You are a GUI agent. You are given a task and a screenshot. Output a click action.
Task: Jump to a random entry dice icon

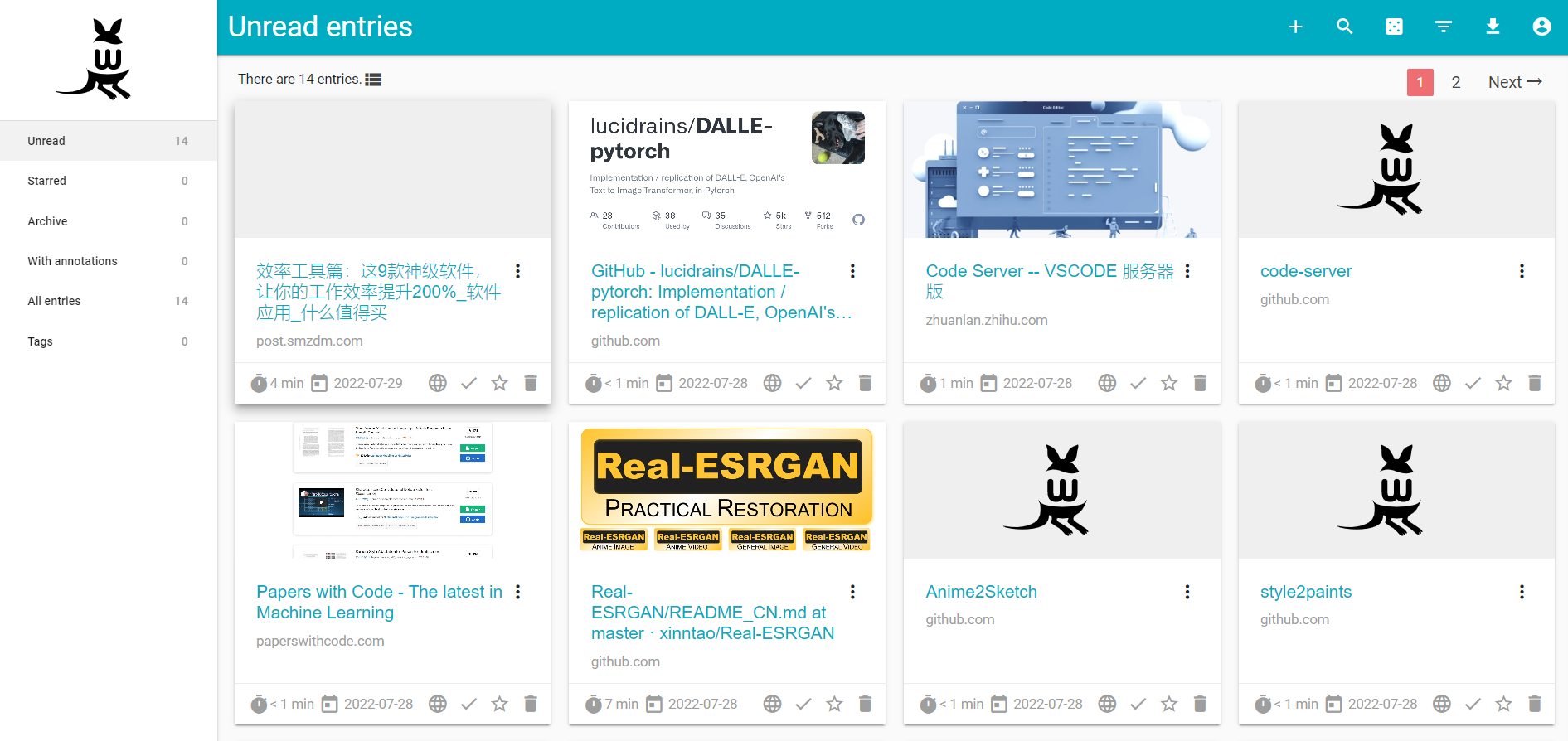click(x=1394, y=27)
